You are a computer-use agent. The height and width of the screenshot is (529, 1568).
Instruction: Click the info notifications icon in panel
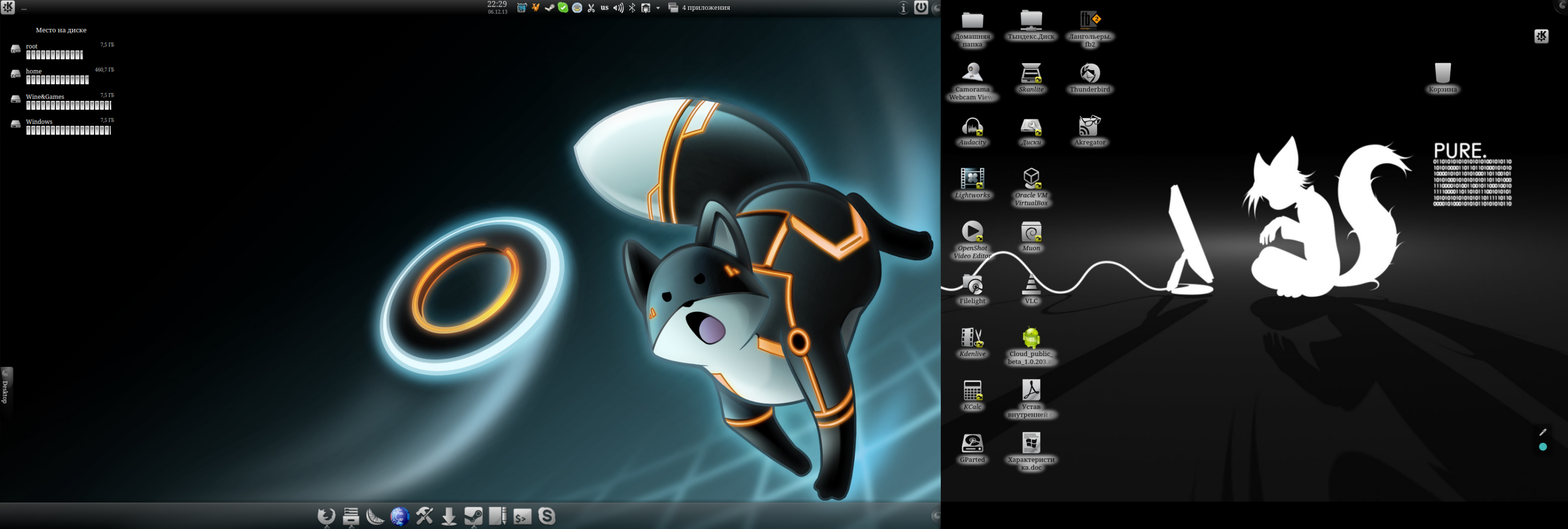pos(903,7)
